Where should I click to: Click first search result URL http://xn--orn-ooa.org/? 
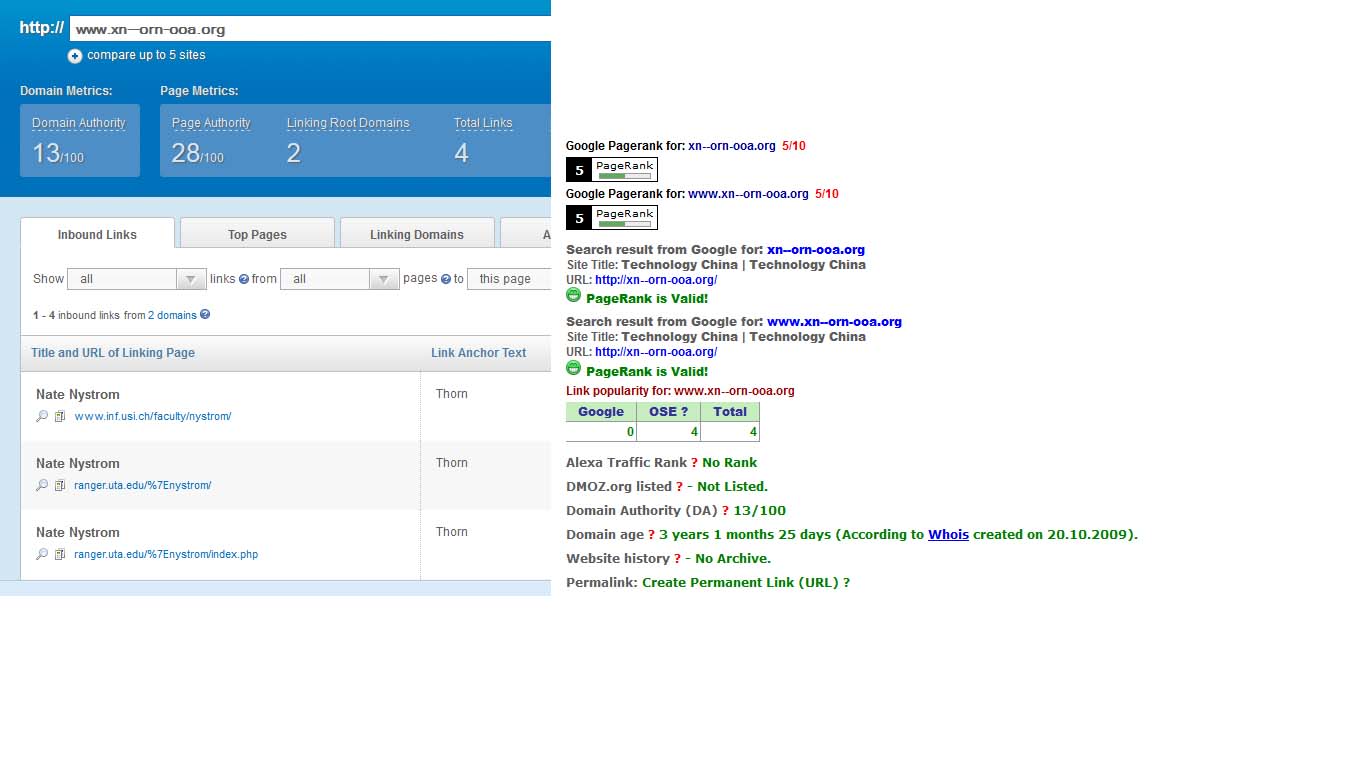coord(656,280)
